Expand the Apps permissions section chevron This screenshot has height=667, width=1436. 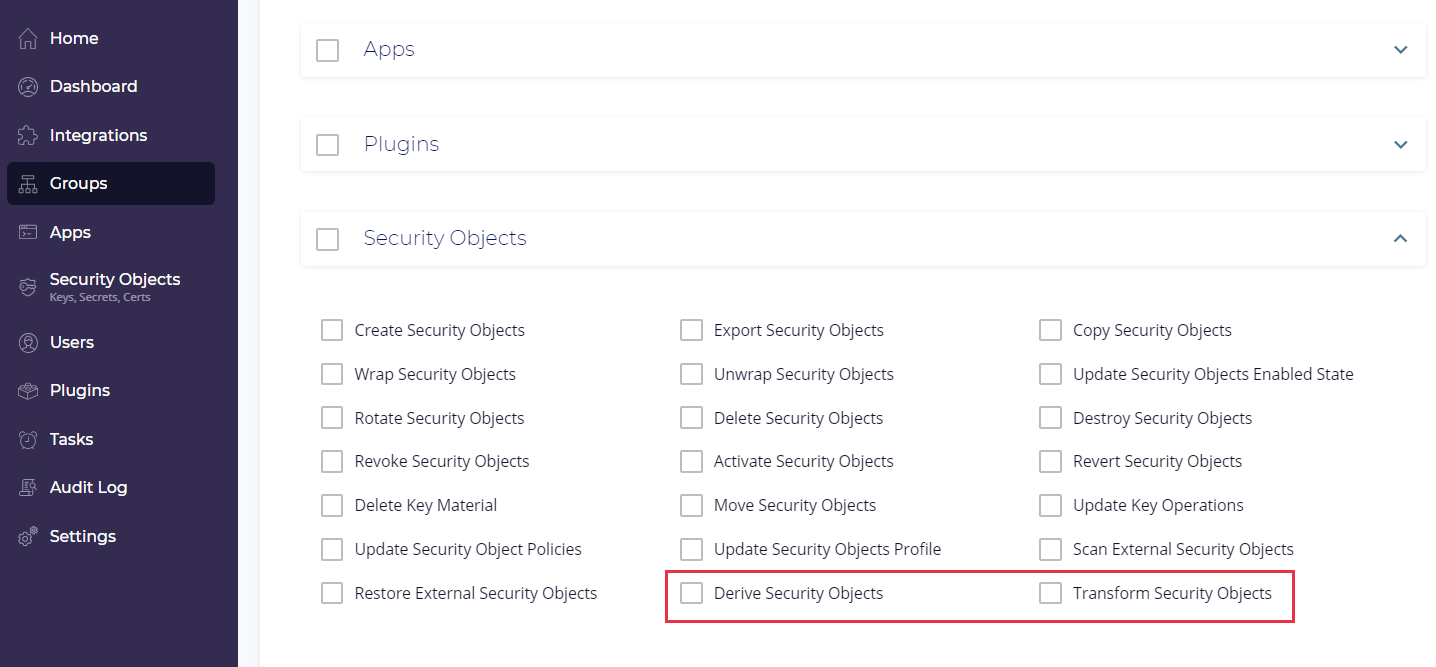click(x=1400, y=49)
